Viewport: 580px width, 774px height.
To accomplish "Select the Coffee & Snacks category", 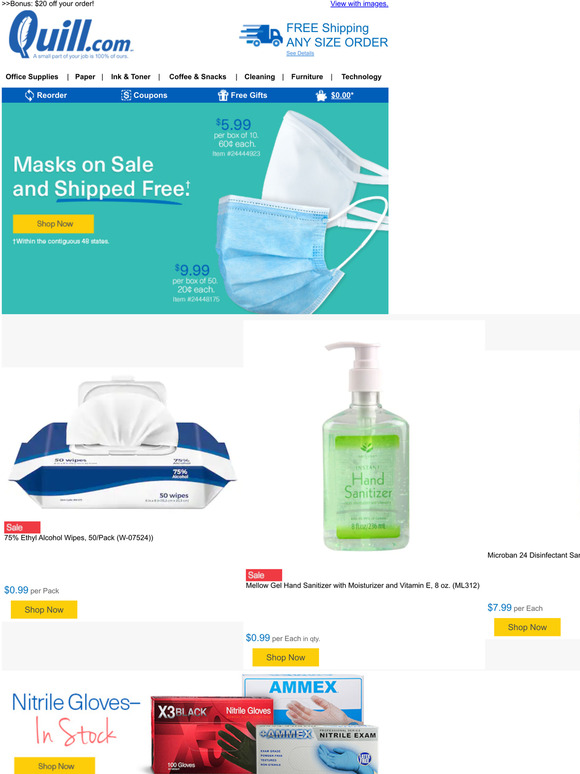I will (x=197, y=77).
